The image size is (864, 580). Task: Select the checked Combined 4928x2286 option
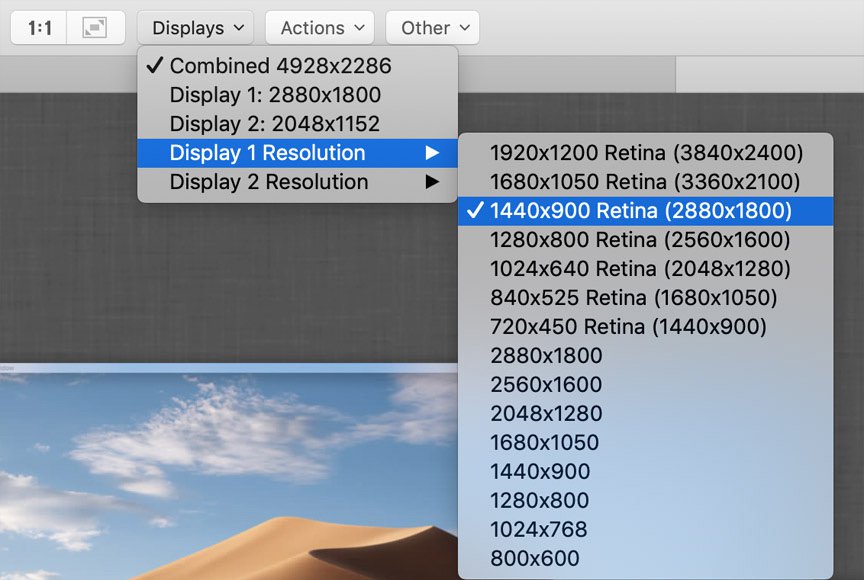(x=280, y=65)
